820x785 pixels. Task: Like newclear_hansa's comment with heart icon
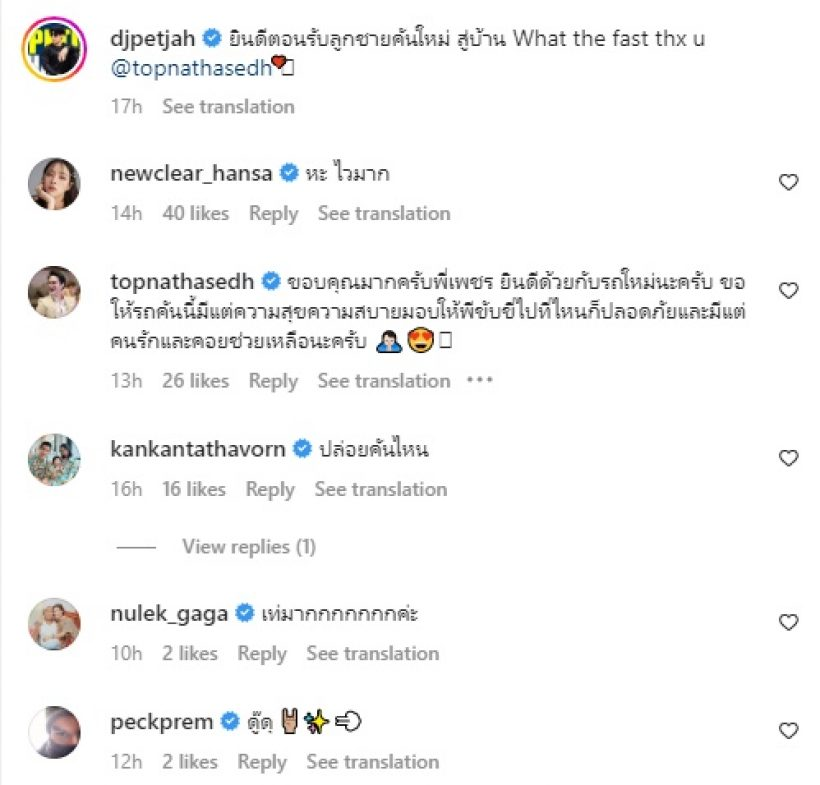[788, 182]
